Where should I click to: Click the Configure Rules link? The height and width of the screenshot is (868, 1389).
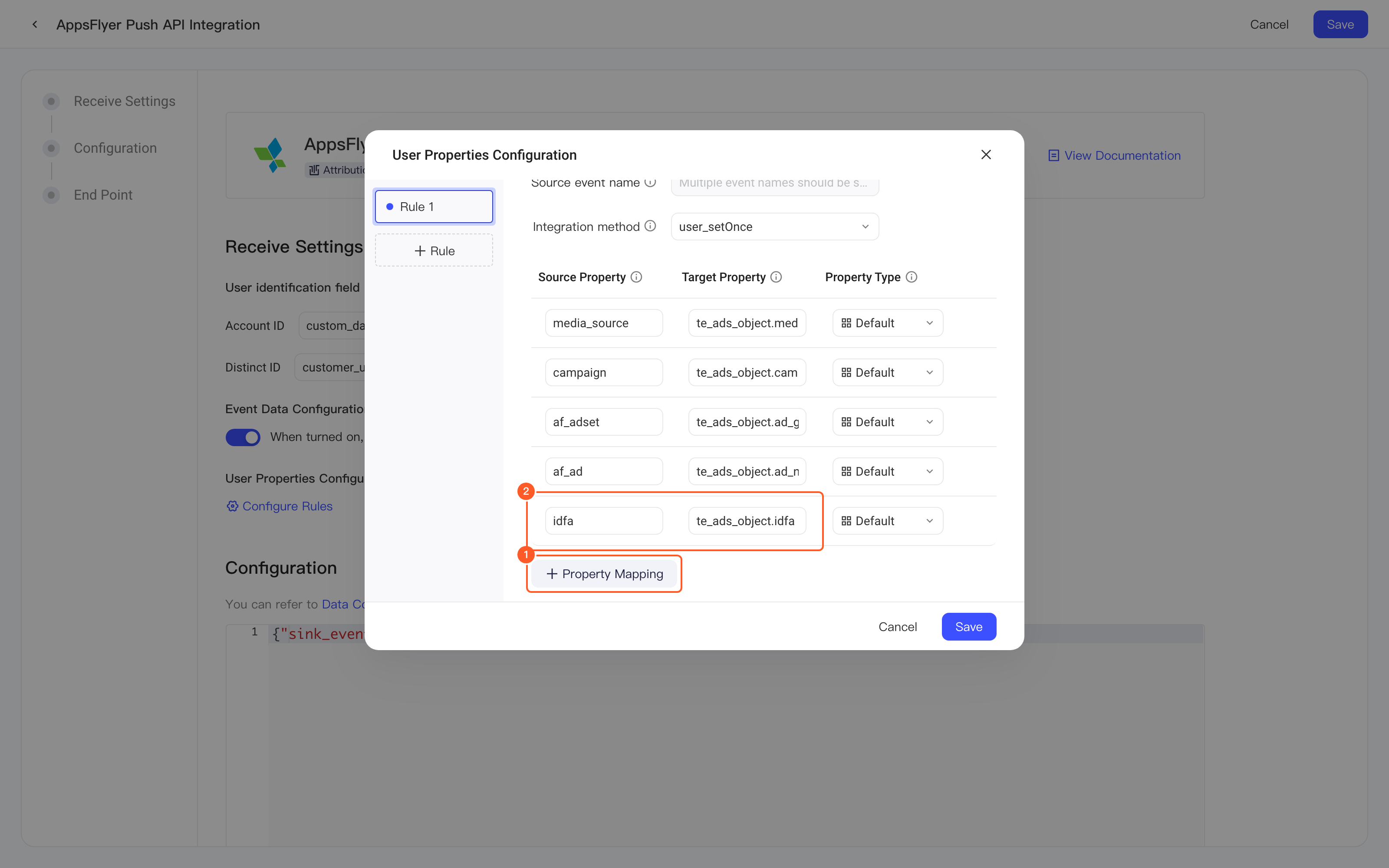pyautogui.click(x=280, y=506)
